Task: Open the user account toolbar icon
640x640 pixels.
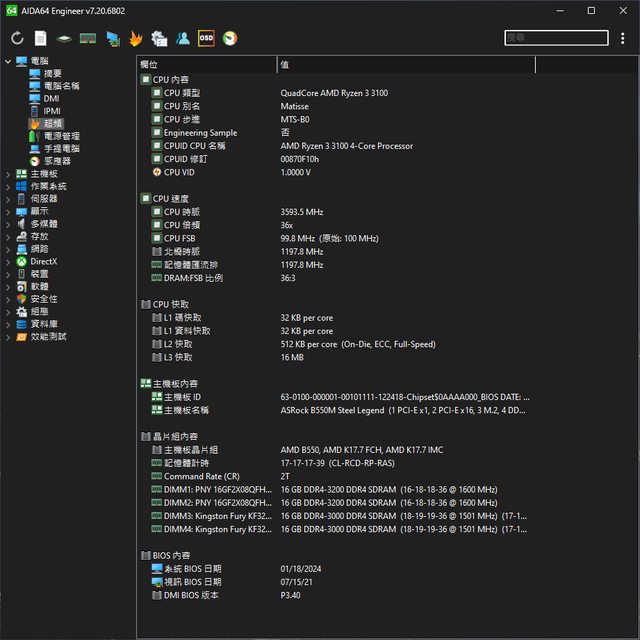Action: coord(183,38)
